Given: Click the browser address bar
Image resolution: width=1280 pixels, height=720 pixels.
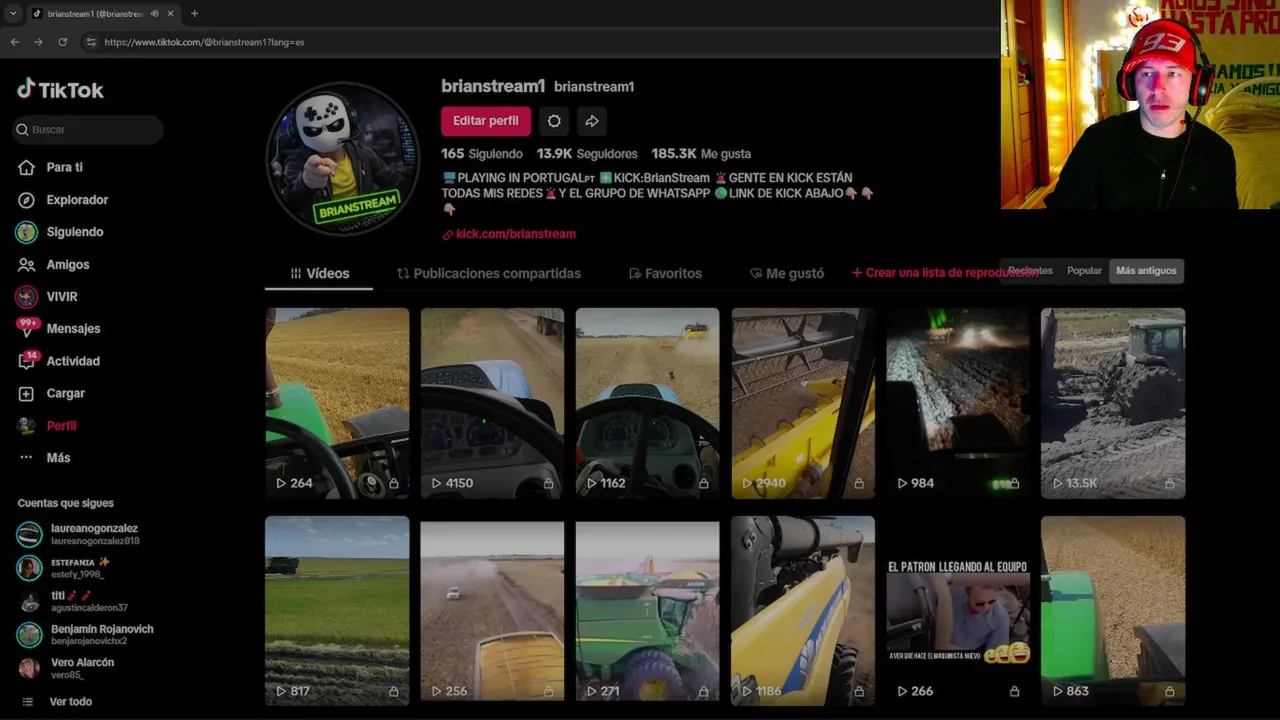Looking at the screenshot, I should (540, 42).
